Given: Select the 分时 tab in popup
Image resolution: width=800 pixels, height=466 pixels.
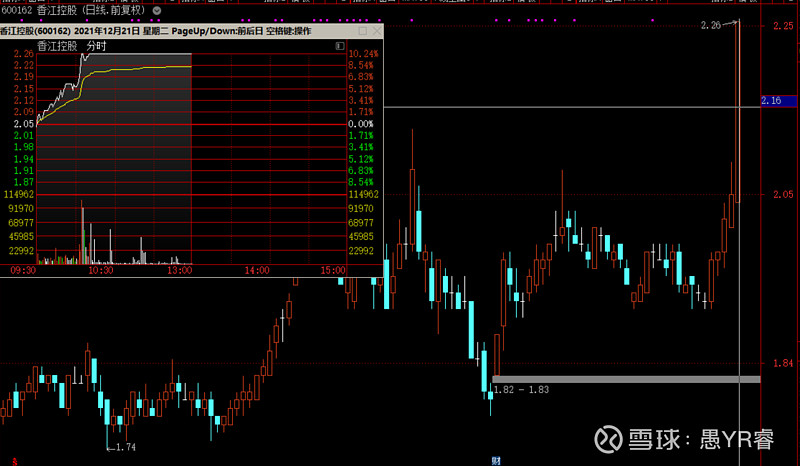Looking at the screenshot, I should point(95,45).
